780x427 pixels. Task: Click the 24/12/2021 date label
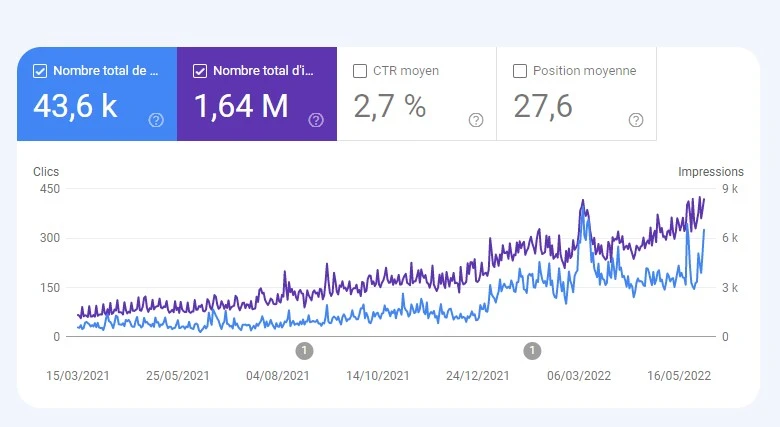[x=478, y=376]
